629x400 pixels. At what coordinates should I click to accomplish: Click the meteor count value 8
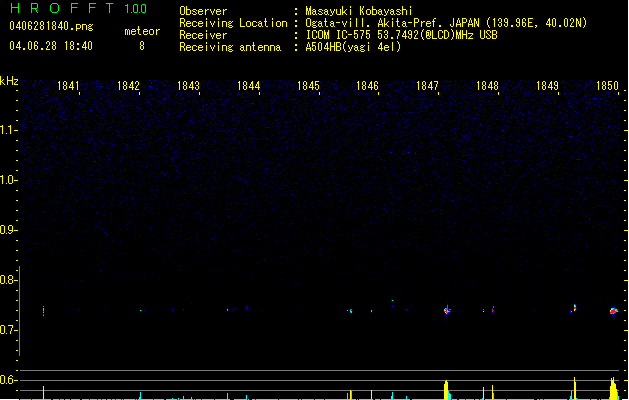142,46
